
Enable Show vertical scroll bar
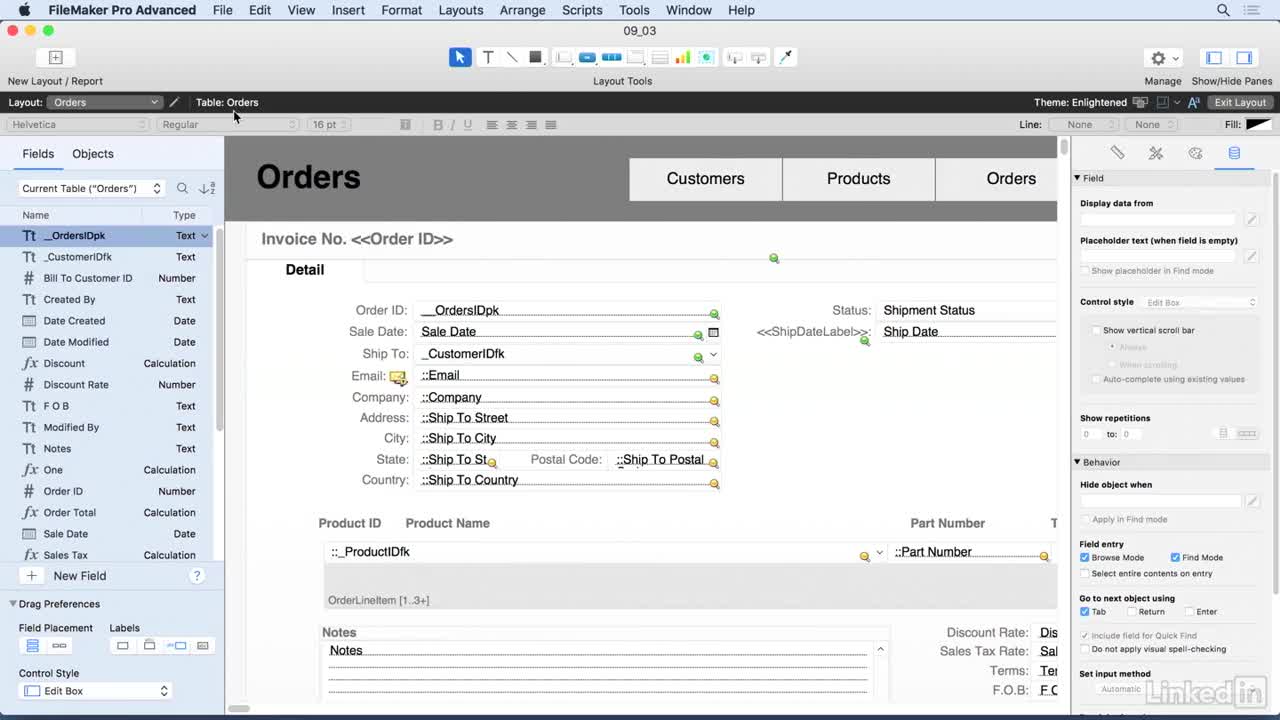[x=1097, y=330]
